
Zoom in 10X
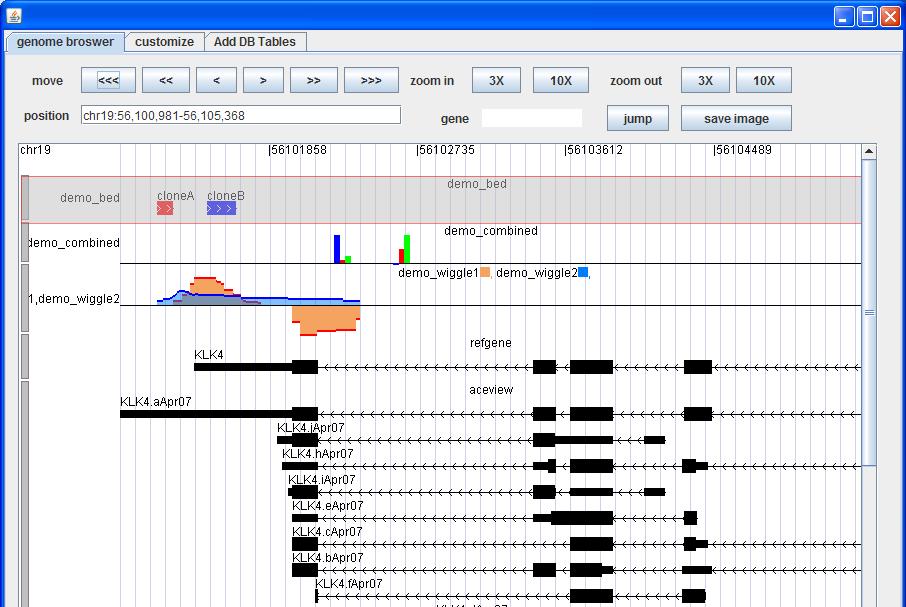tap(560, 81)
